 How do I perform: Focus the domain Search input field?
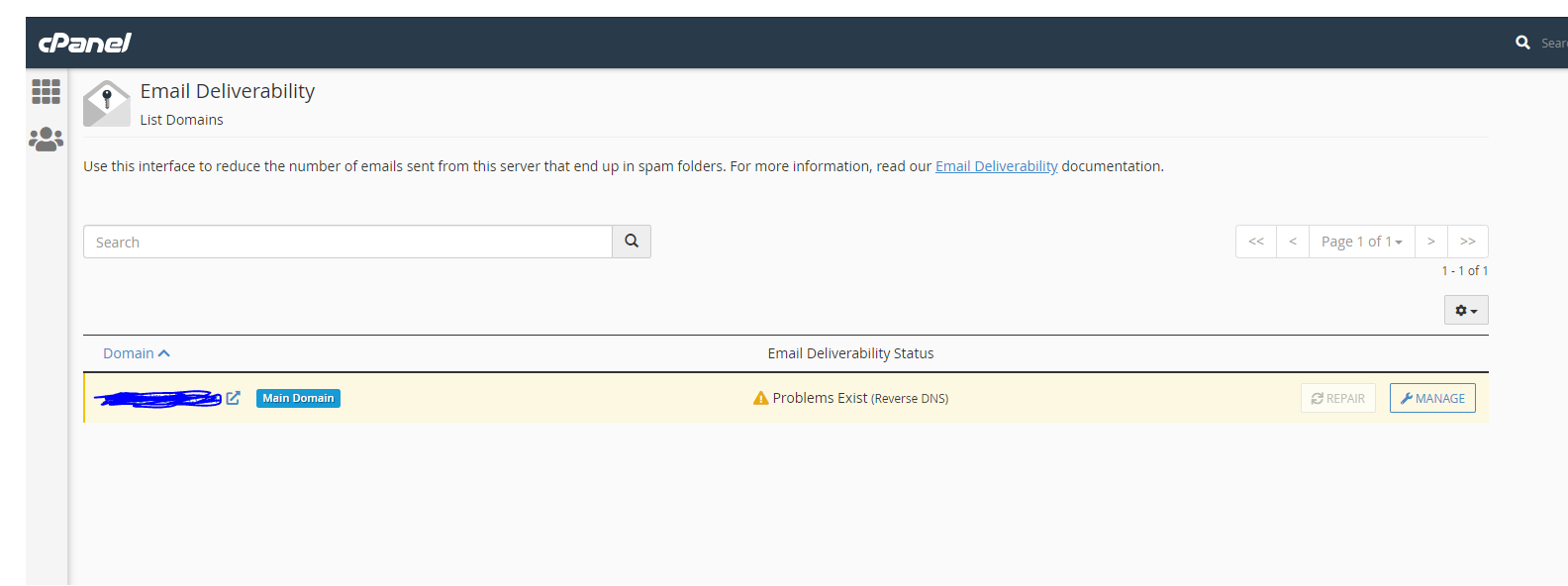(347, 242)
